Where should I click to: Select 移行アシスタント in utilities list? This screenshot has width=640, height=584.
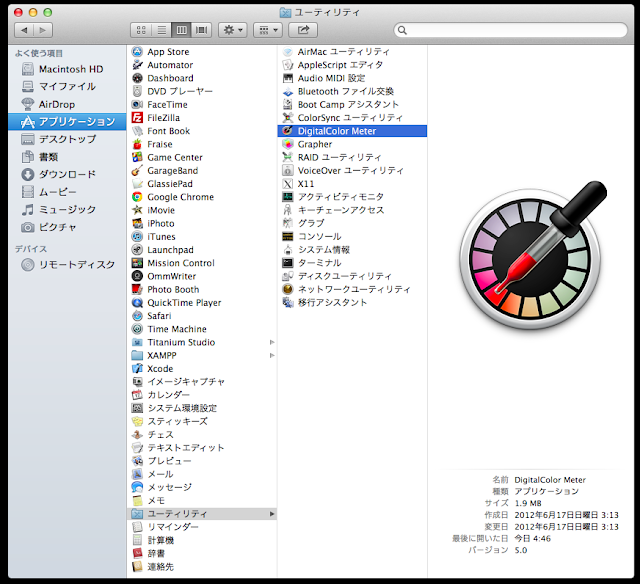click(x=352, y=302)
